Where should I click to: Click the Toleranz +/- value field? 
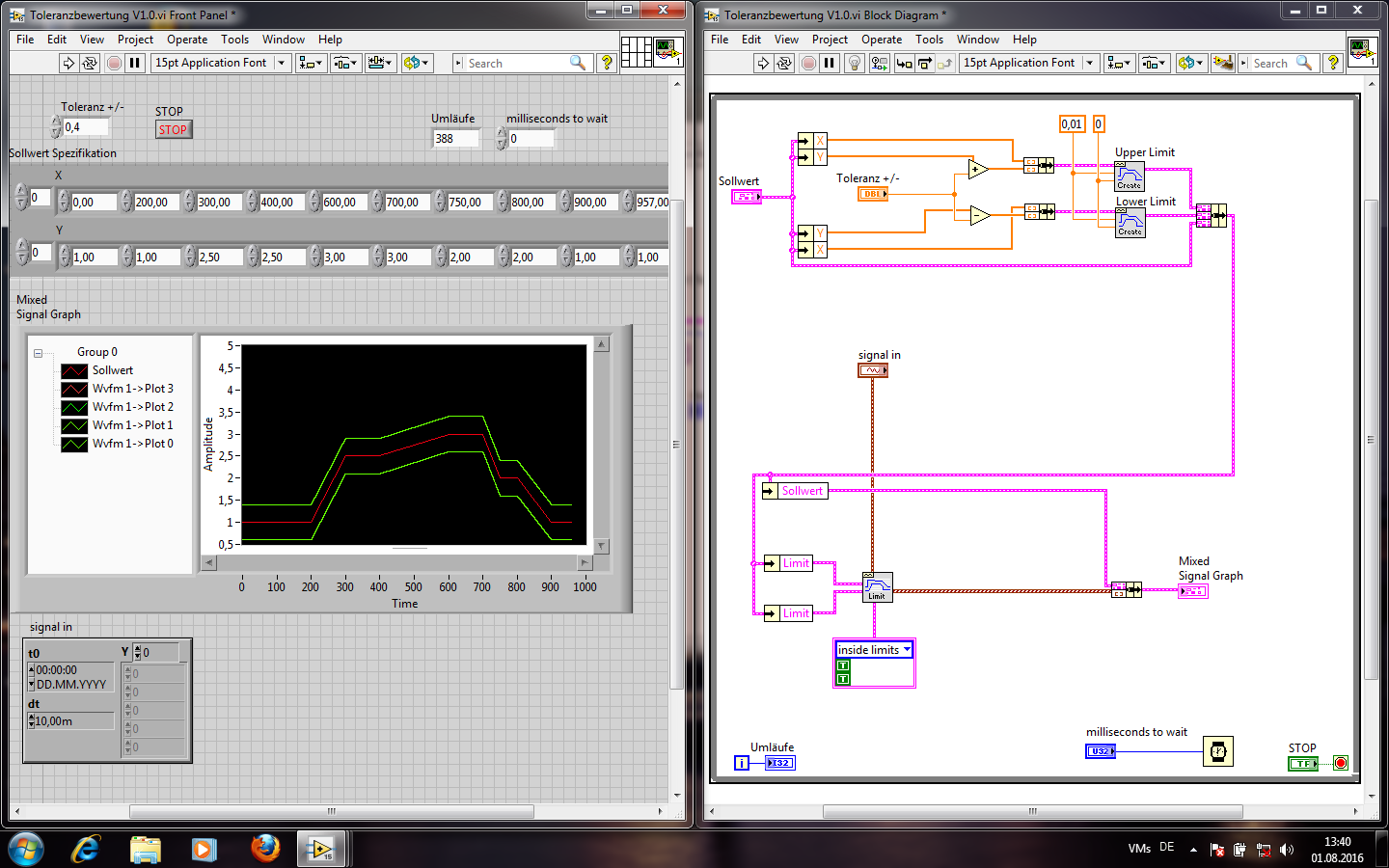coord(86,127)
